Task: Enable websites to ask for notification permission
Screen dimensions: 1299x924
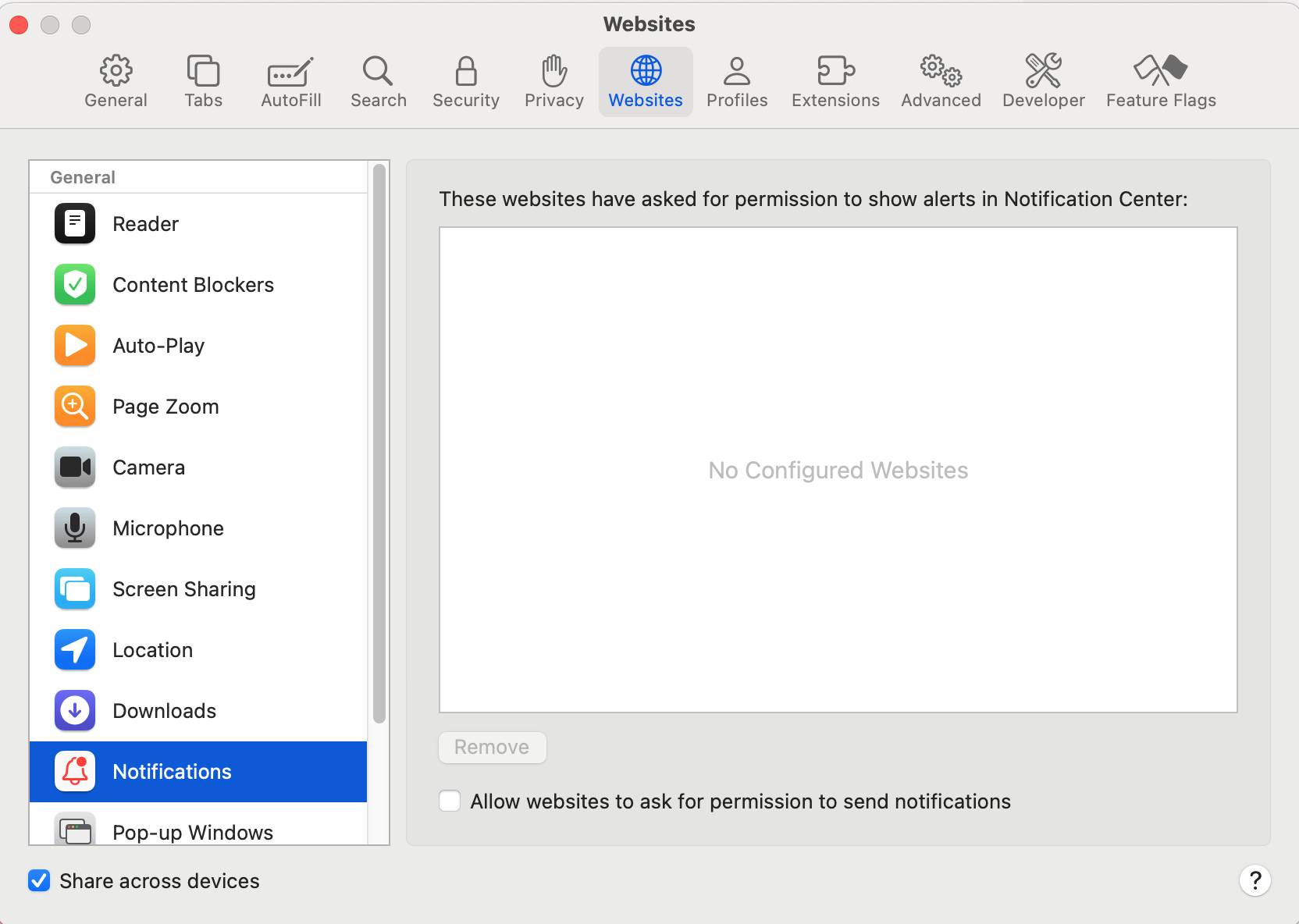Action: (450, 801)
